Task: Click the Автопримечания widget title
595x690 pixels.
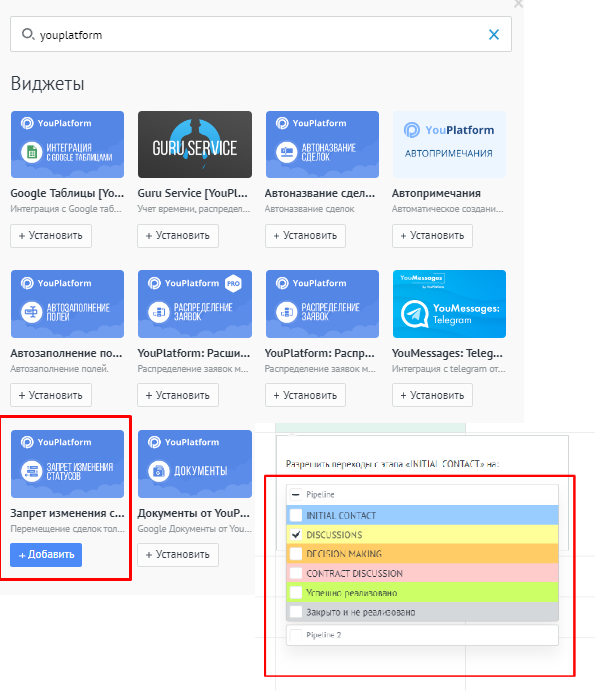Action: click(436, 193)
